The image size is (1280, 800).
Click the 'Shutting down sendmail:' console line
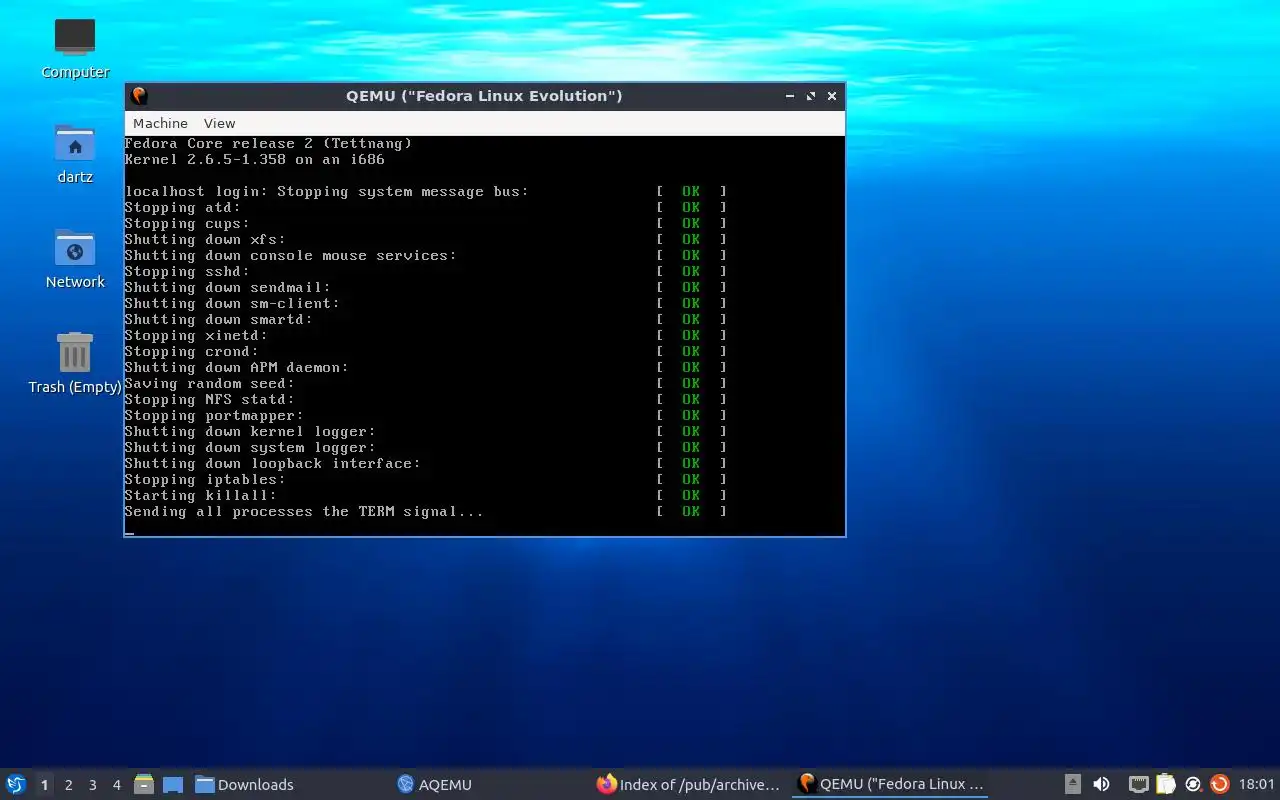click(227, 287)
